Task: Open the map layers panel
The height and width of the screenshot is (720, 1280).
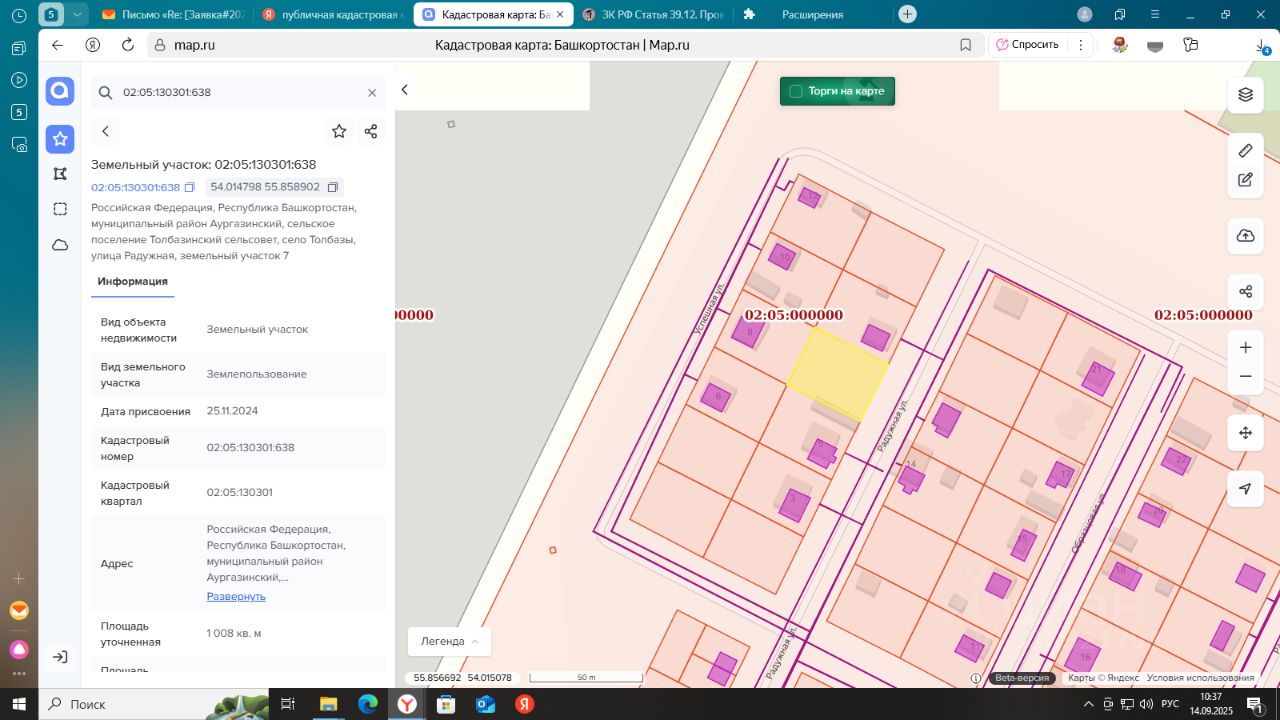Action: tap(1245, 94)
